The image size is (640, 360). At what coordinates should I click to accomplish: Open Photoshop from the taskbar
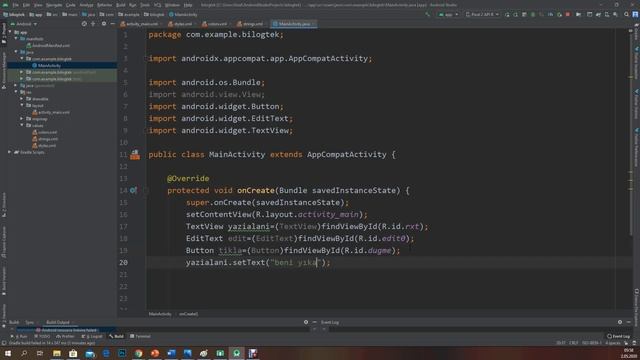(122, 353)
